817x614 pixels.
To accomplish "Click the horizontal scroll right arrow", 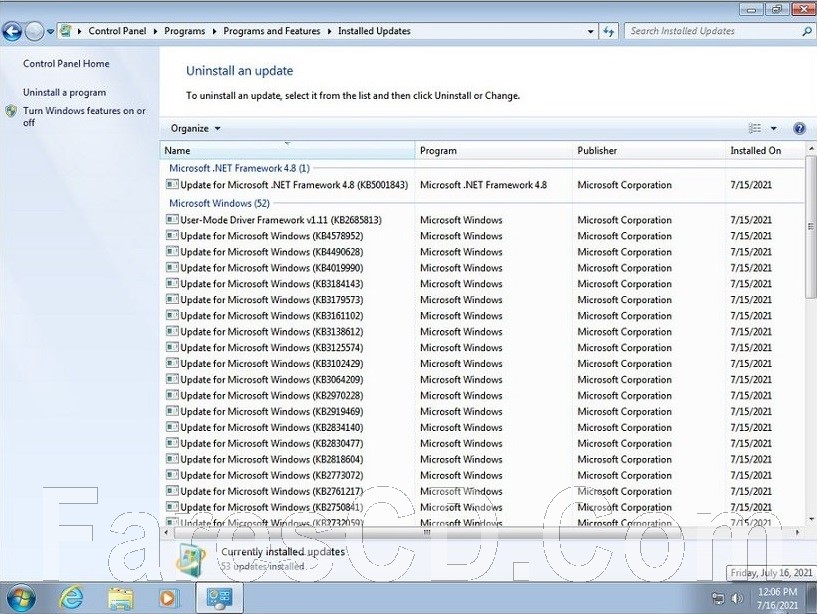I will tap(798, 532).
